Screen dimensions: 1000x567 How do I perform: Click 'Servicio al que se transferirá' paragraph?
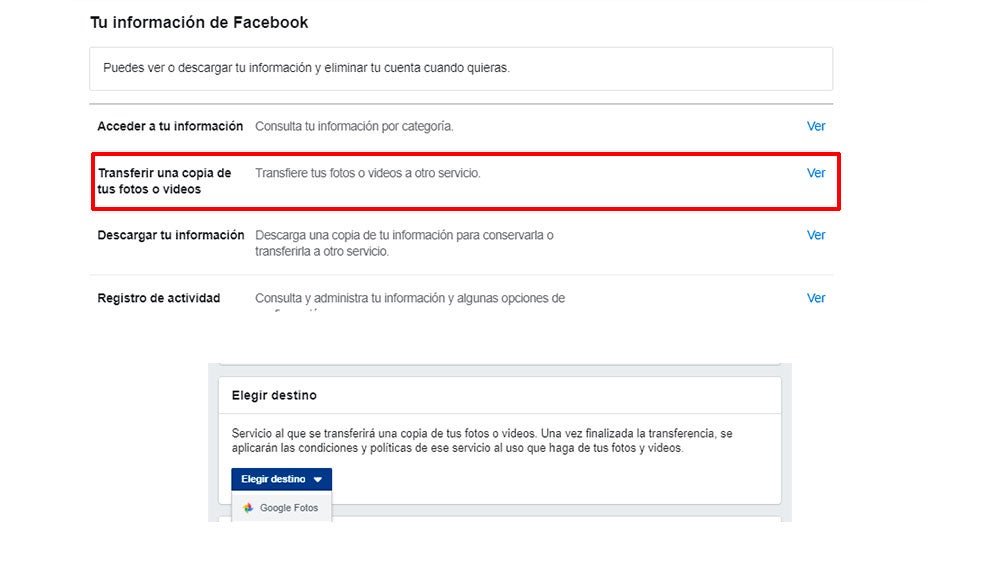pos(482,441)
